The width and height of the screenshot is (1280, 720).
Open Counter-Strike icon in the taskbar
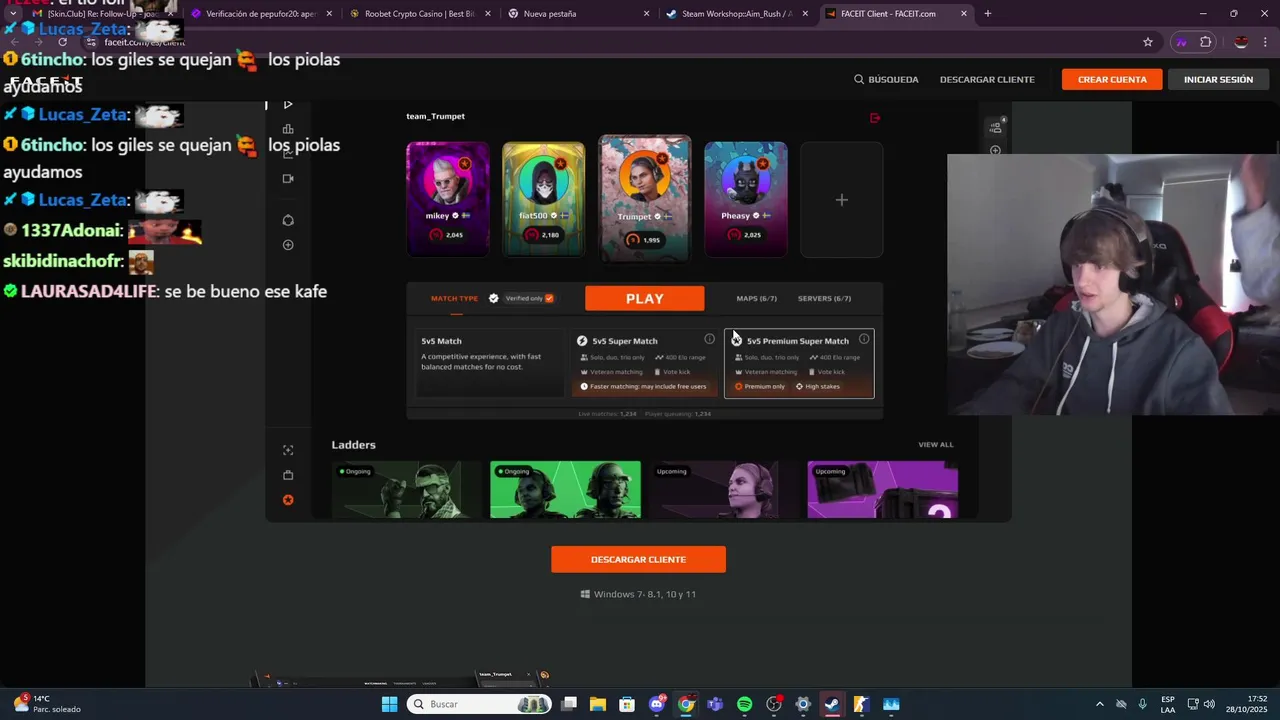pos(861,704)
